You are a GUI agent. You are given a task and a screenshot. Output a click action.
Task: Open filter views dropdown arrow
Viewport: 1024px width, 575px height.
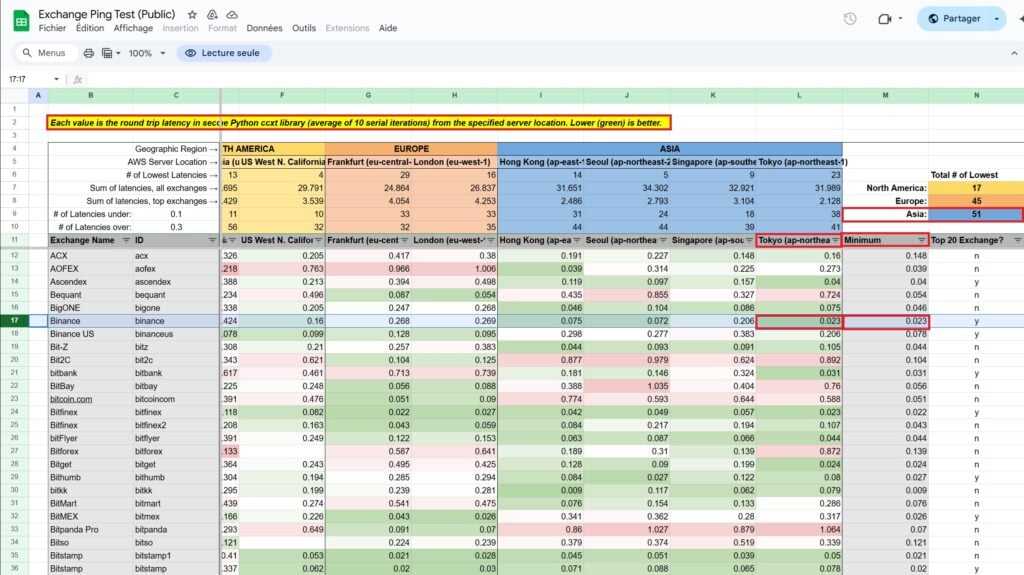click(x=118, y=53)
